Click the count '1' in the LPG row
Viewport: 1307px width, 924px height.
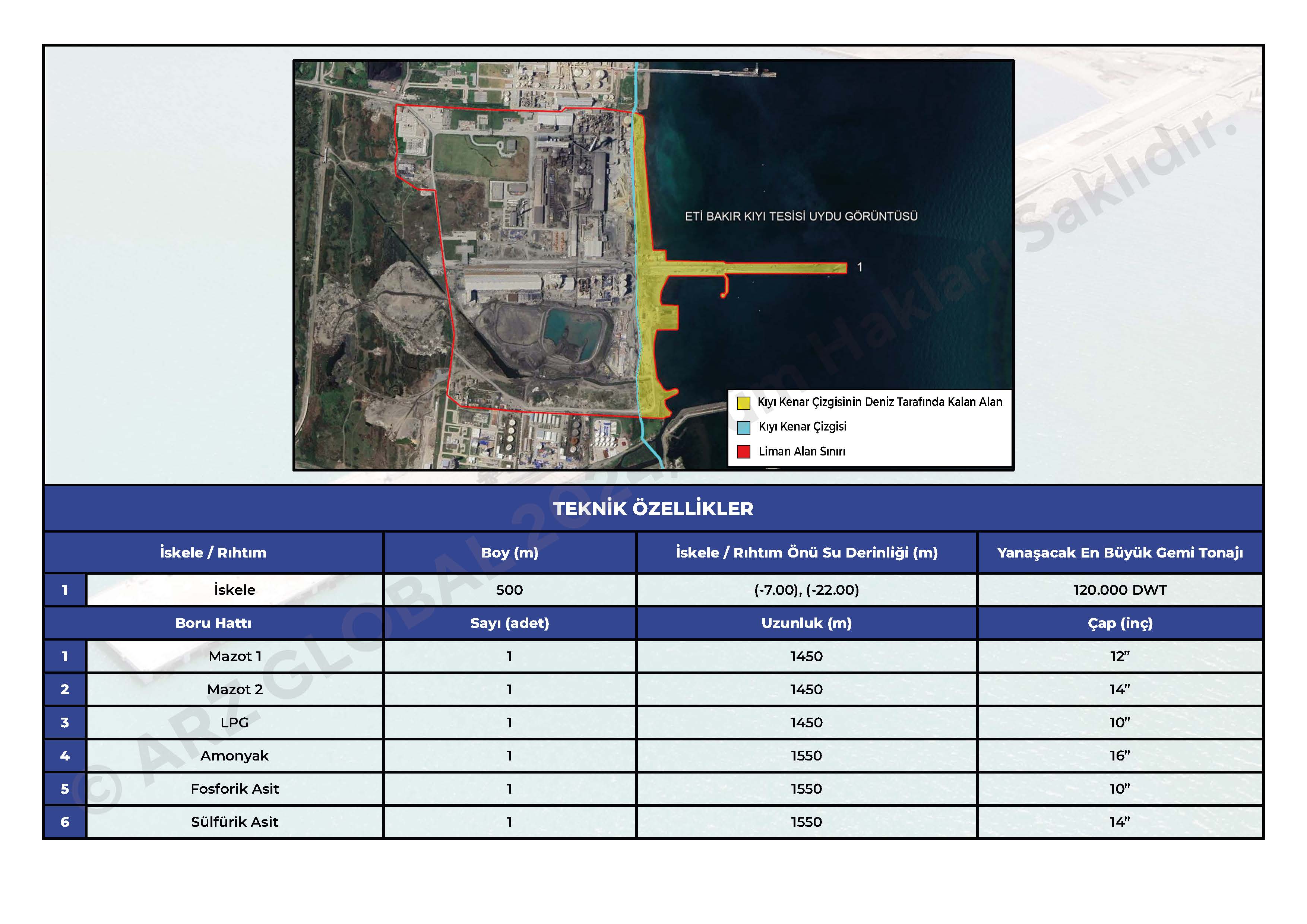click(x=509, y=723)
